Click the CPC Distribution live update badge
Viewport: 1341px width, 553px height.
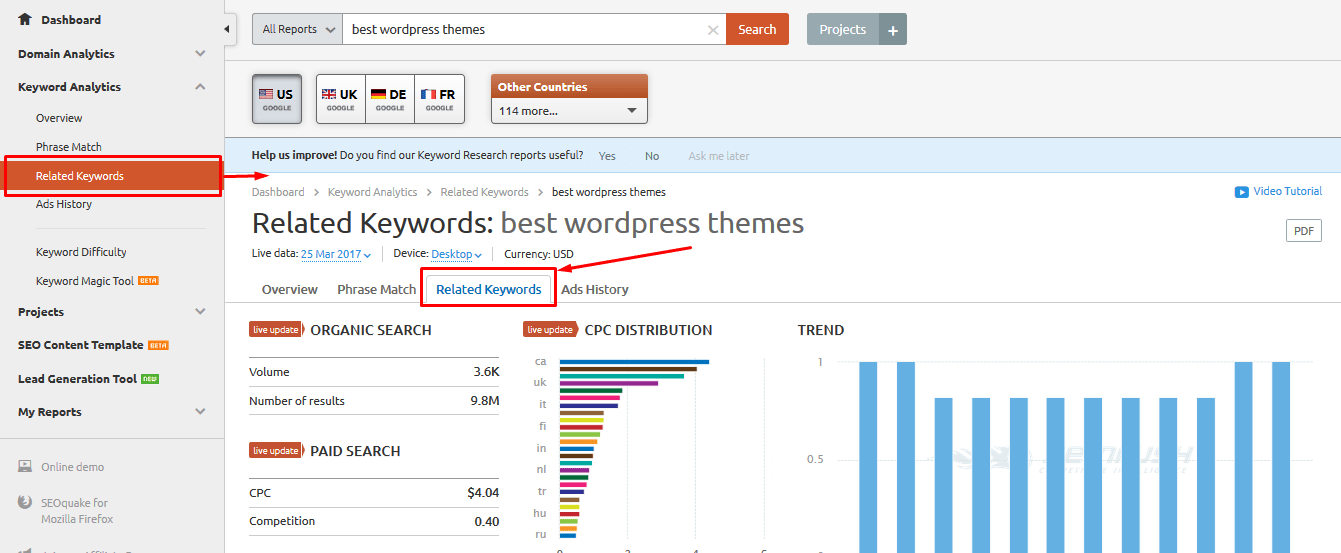tap(550, 330)
